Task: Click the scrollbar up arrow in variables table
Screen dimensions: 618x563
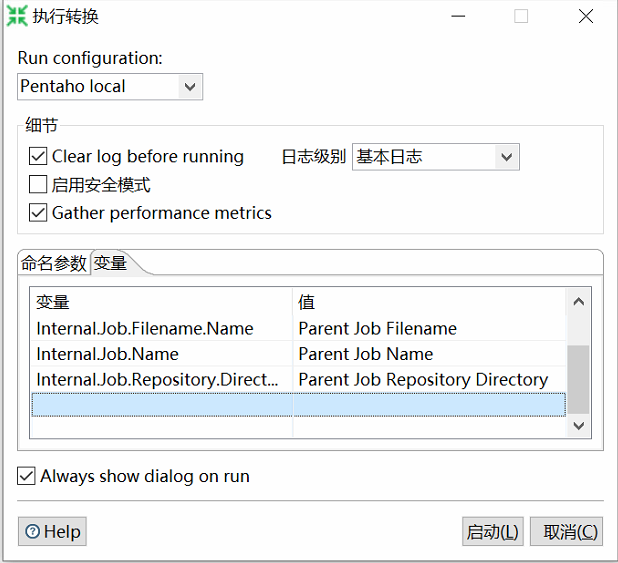Action: pyautogui.click(x=579, y=302)
